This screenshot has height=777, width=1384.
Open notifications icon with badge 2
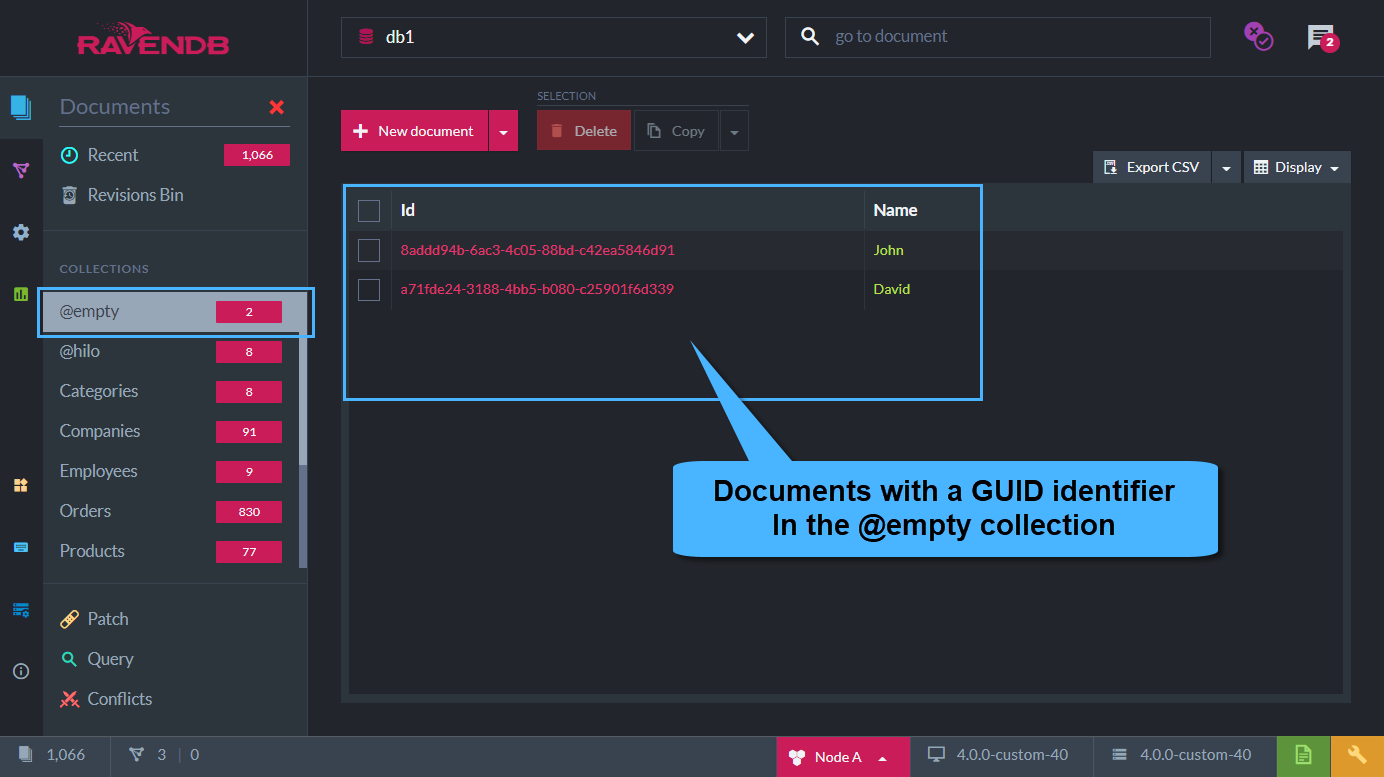[x=1322, y=38]
